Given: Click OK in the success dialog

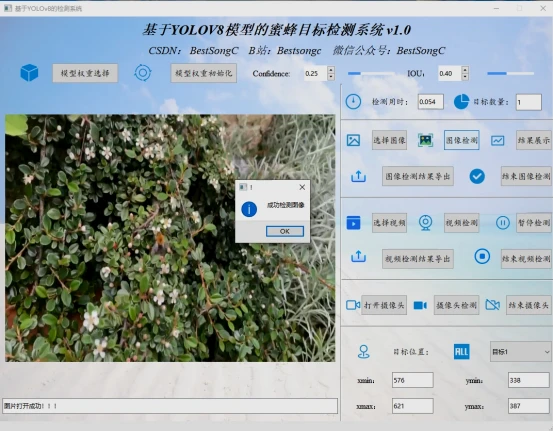Looking at the screenshot, I should (285, 231).
